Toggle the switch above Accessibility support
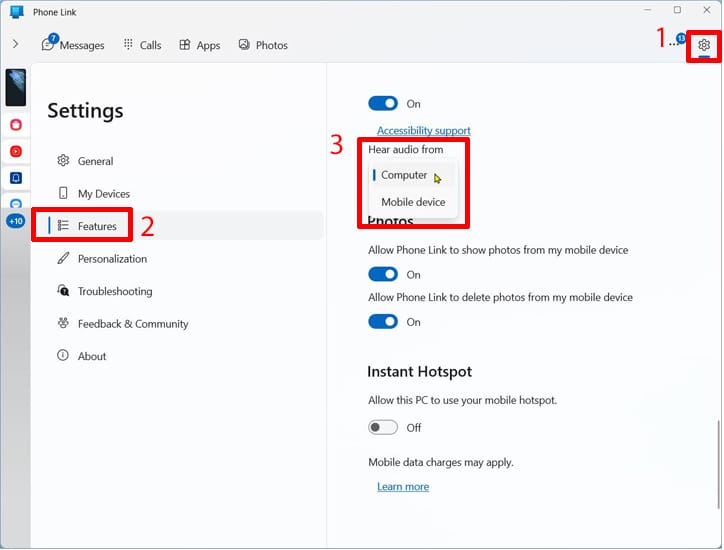The image size is (724, 550). pos(383,103)
